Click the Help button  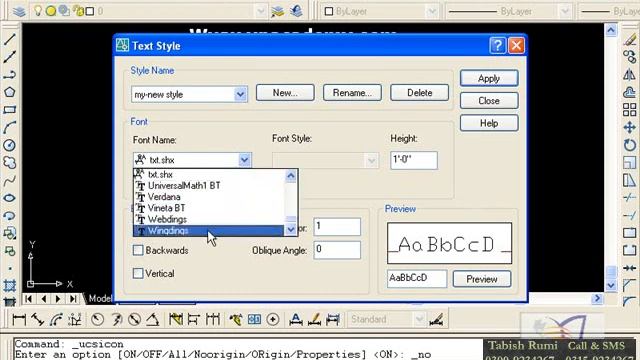489,123
